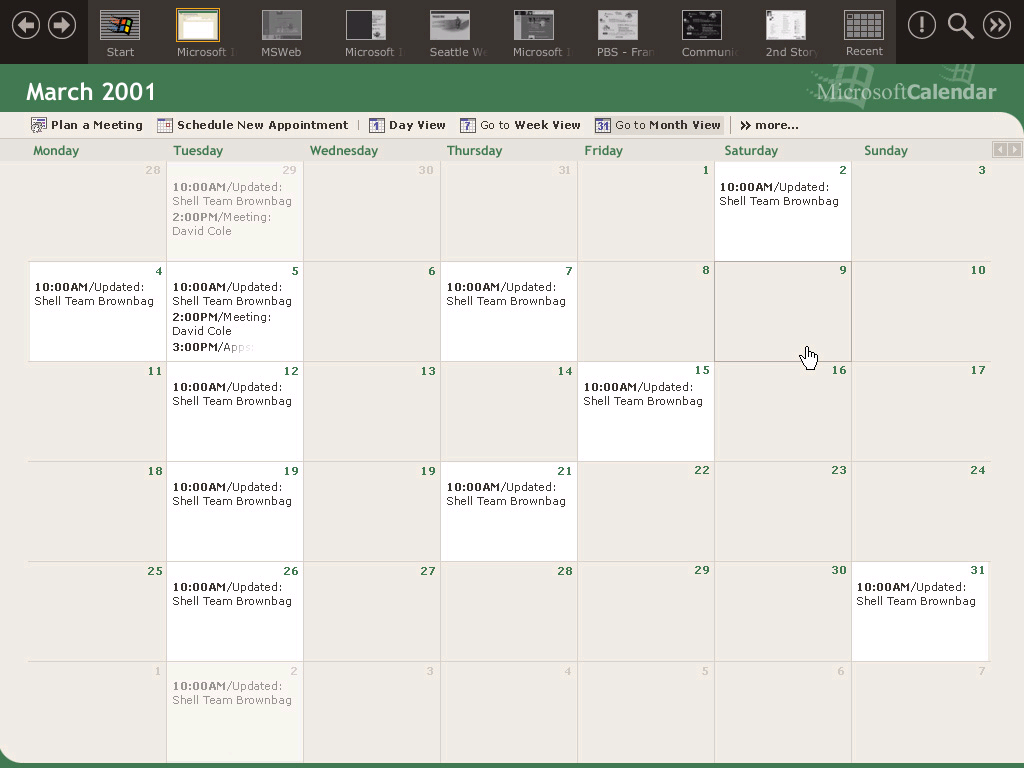Viewport: 1024px width, 768px height.
Task: Click the Friday column header
Action: pyautogui.click(x=603, y=150)
